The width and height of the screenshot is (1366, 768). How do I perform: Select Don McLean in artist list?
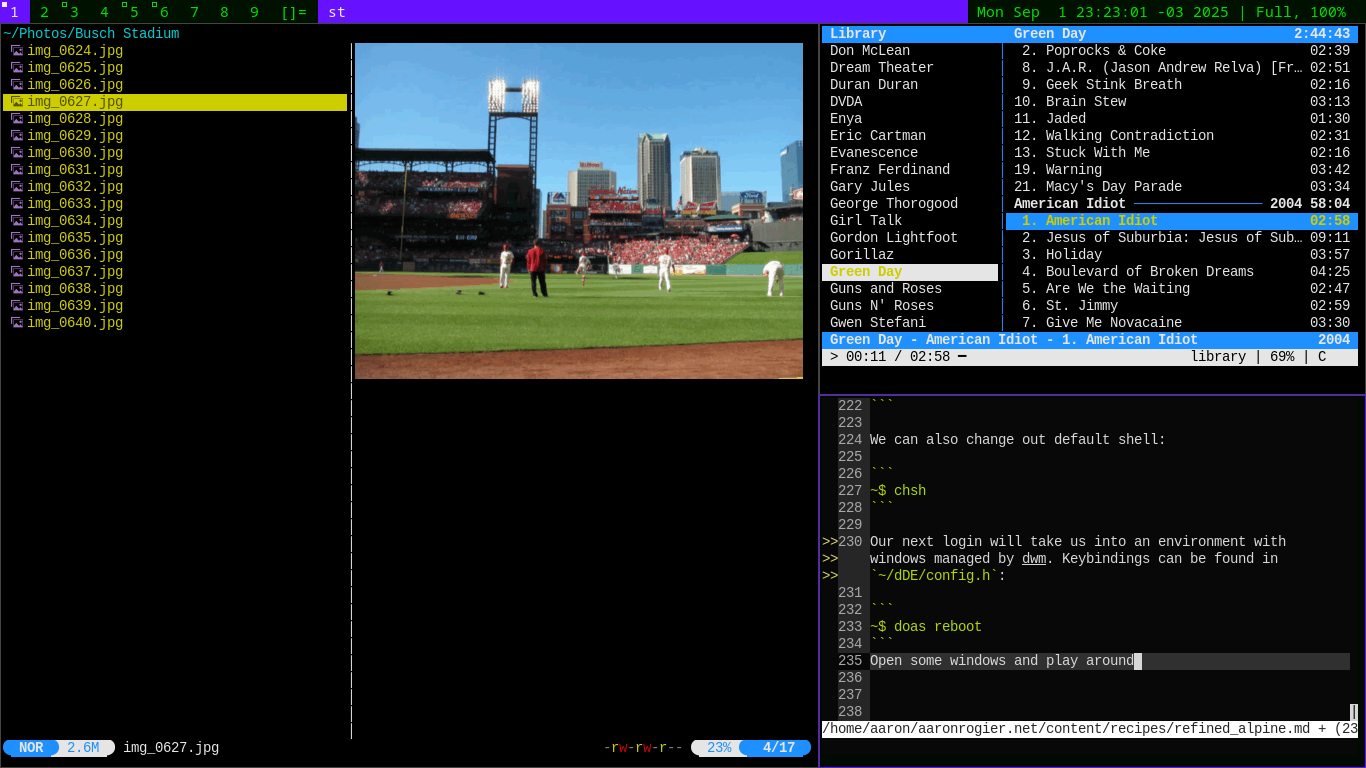[x=870, y=51]
